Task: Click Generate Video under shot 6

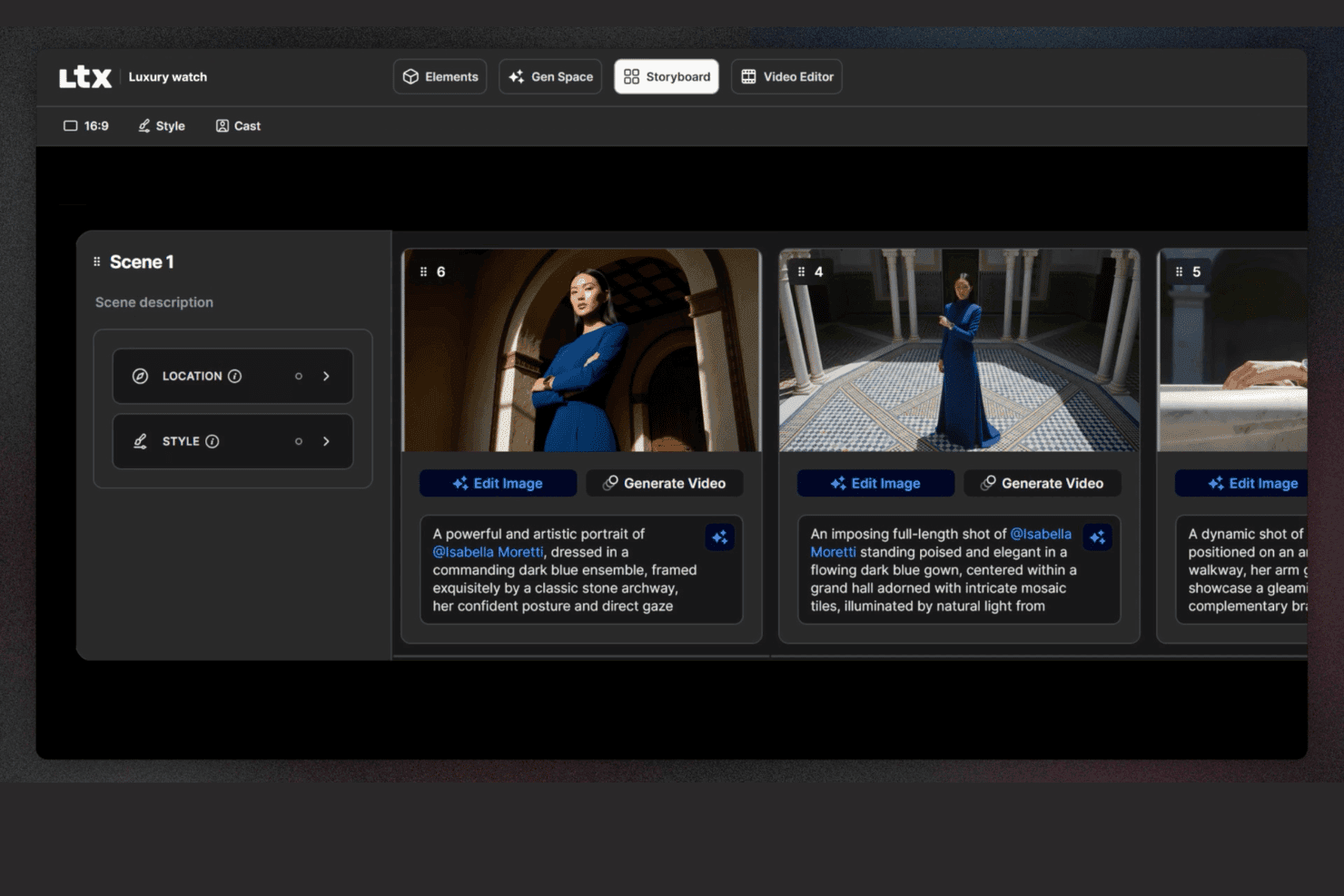Action: pyautogui.click(x=665, y=484)
